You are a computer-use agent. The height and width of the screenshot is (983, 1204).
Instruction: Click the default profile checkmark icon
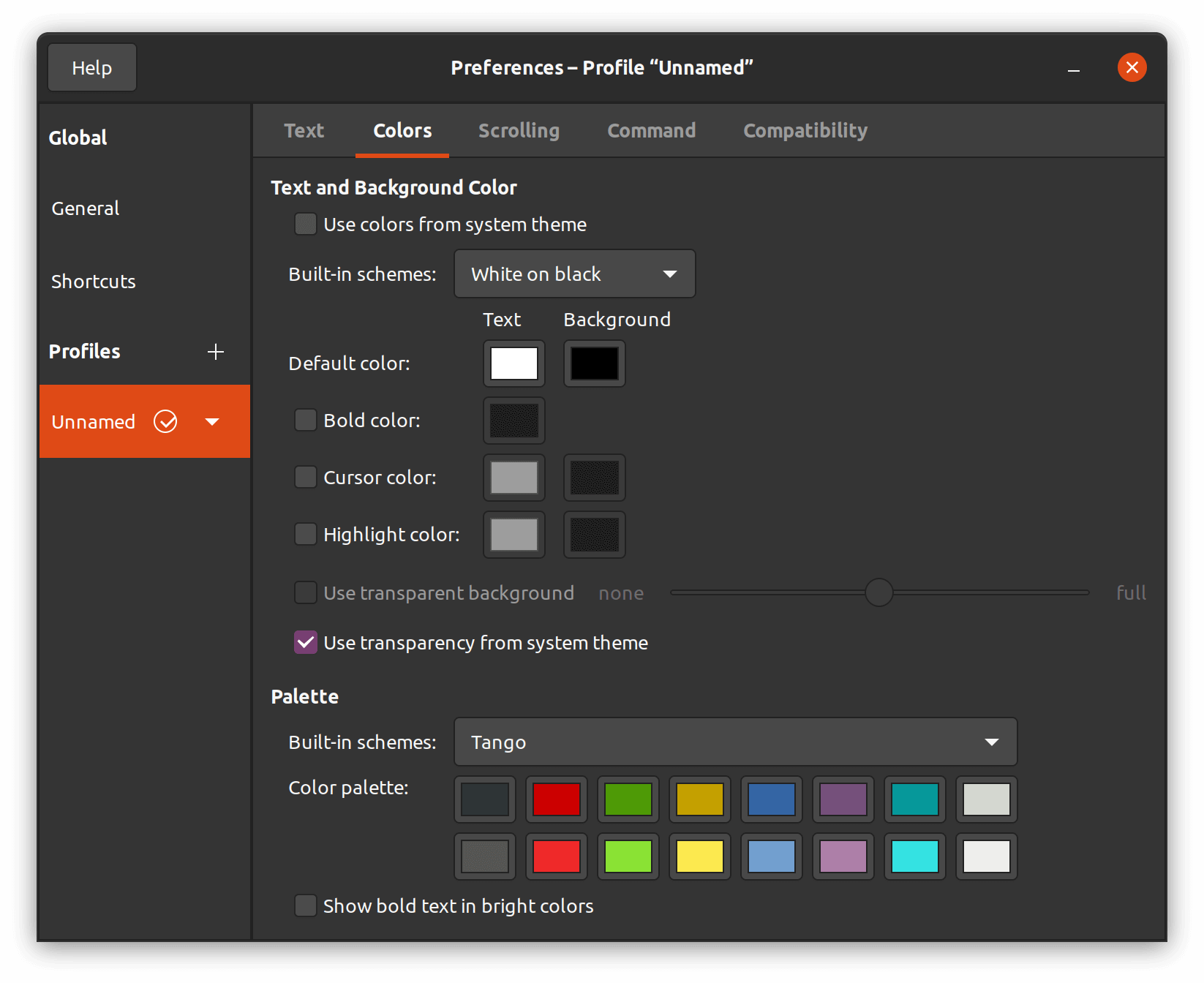(x=165, y=421)
